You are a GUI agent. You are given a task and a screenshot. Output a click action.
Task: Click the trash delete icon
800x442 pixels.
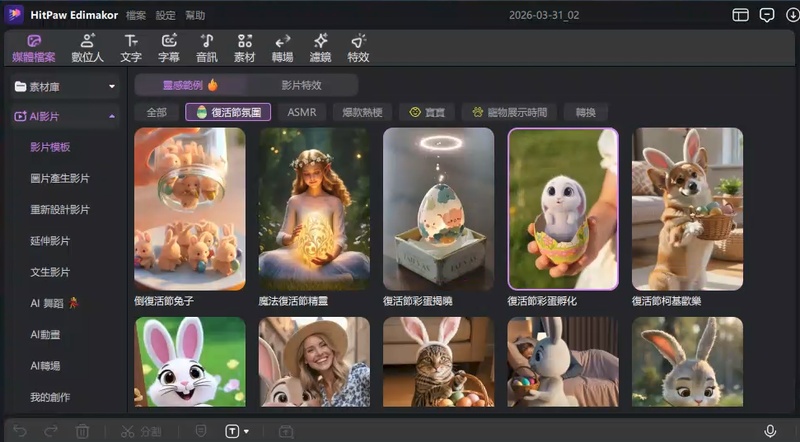click(82, 431)
